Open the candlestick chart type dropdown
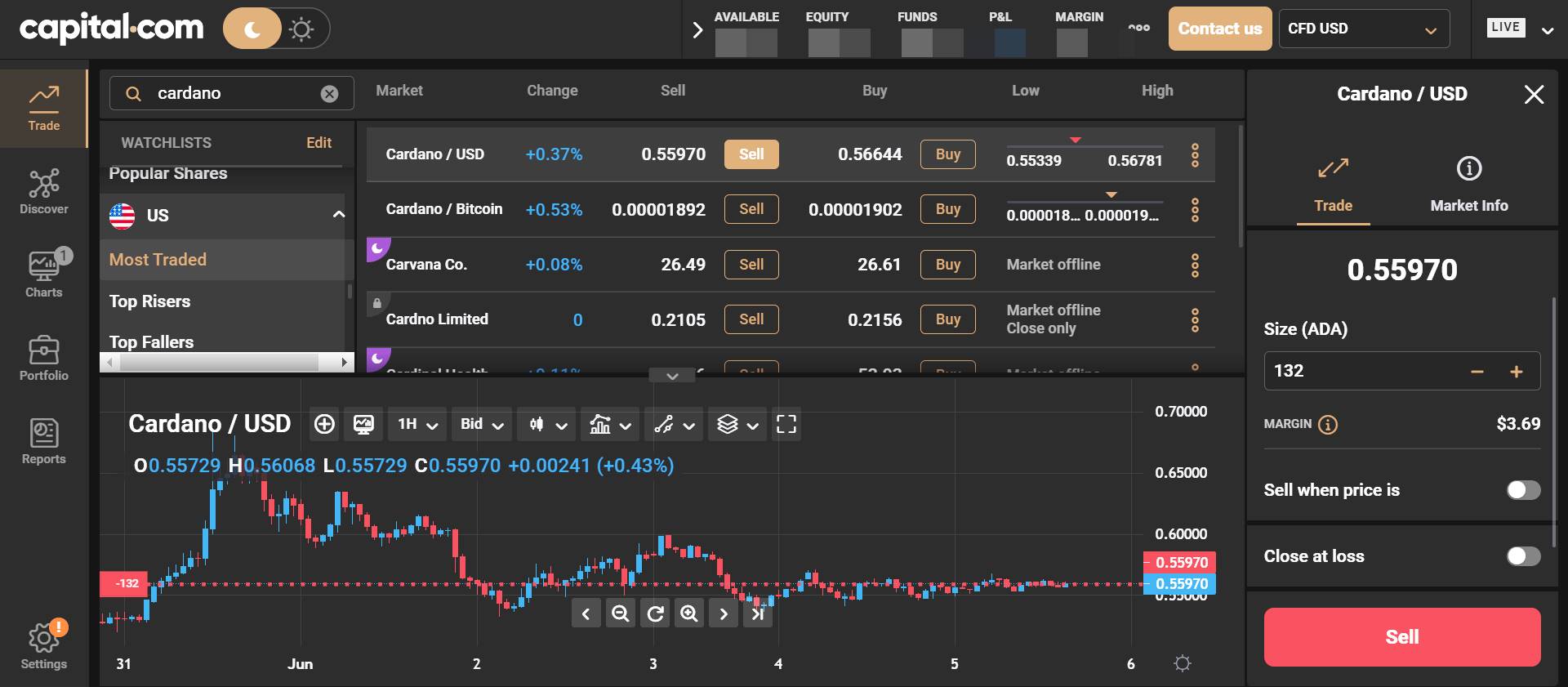Image resolution: width=1568 pixels, height=687 pixels. coord(547,424)
